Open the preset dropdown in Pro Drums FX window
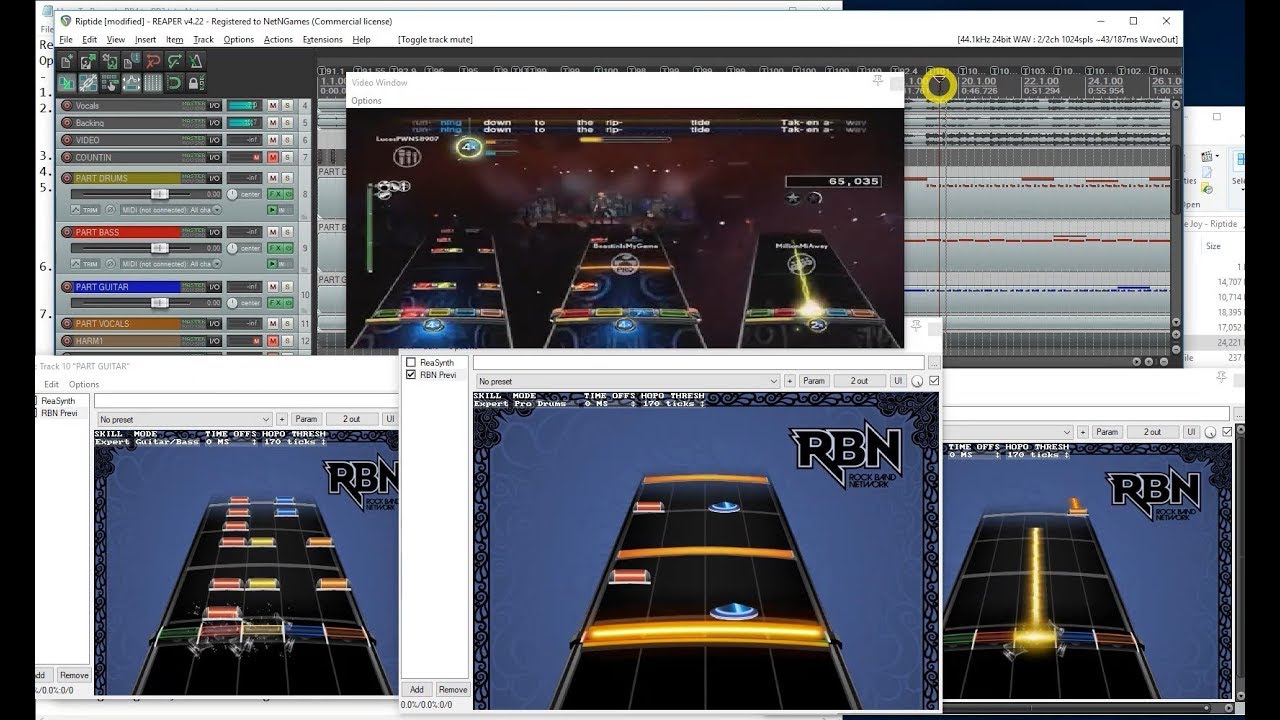This screenshot has width=1280, height=720. pos(627,381)
